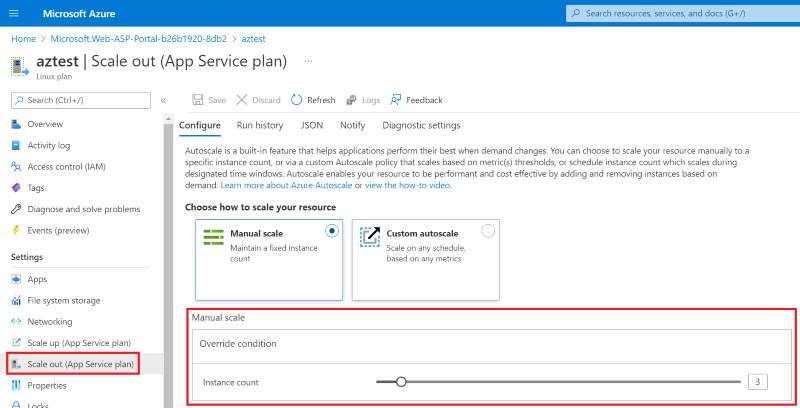Switch to the Run history tab
Screen dimensions: 800x408
[x=259, y=126]
